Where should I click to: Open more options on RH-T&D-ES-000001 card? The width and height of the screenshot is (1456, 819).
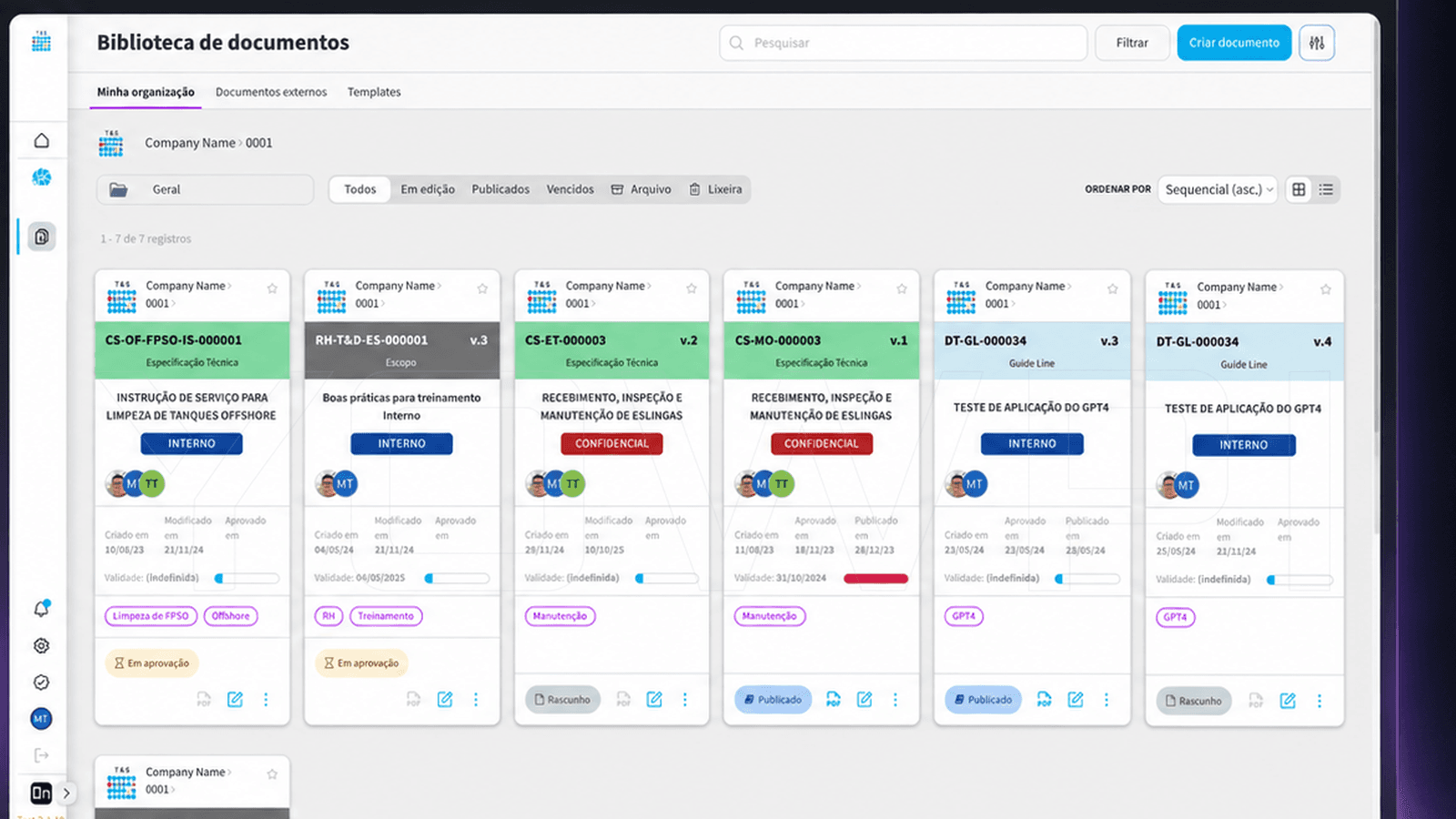click(476, 699)
